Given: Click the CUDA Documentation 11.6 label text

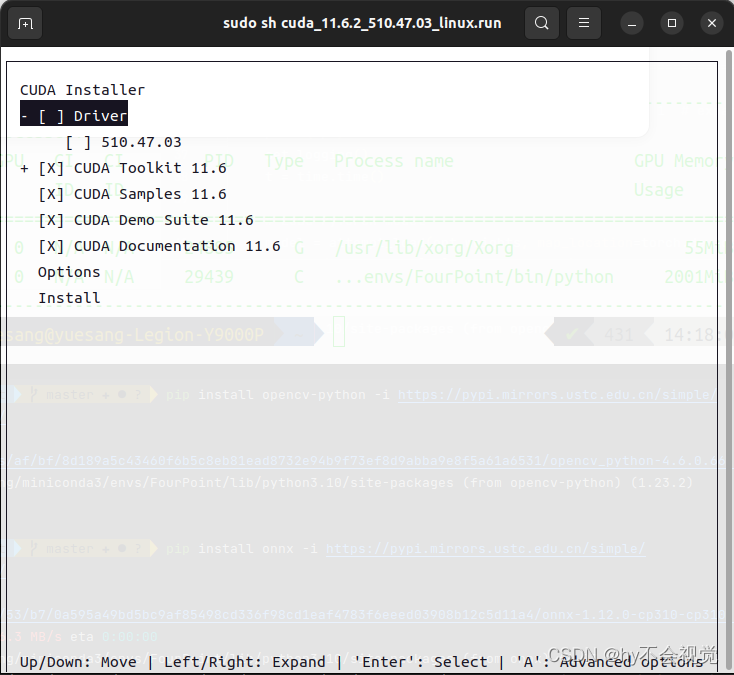Looking at the screenshot, I should coord(177,246).
